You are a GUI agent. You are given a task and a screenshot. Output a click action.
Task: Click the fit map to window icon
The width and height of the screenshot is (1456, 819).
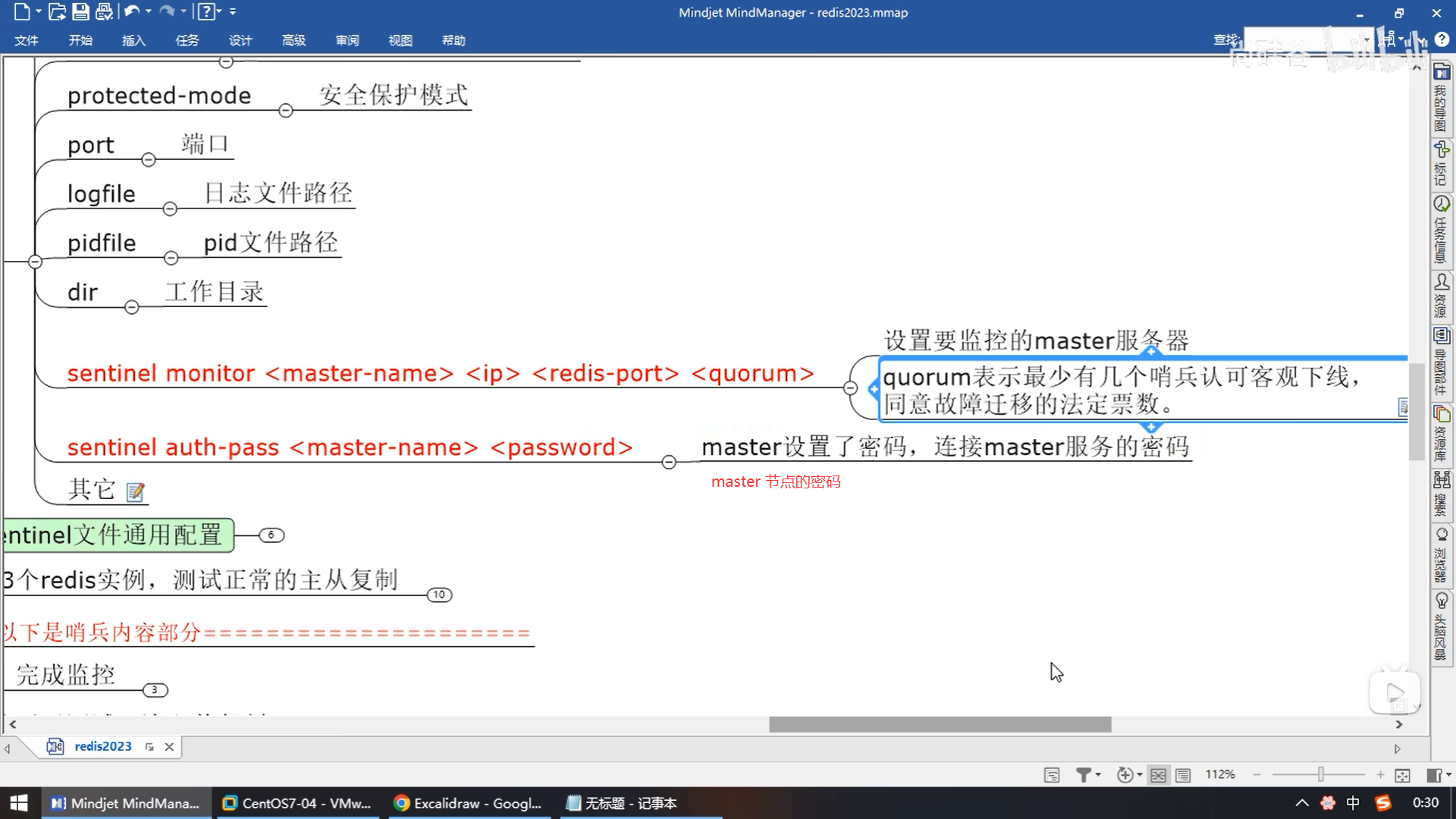pyautogui.click(x=1402, y=774)
